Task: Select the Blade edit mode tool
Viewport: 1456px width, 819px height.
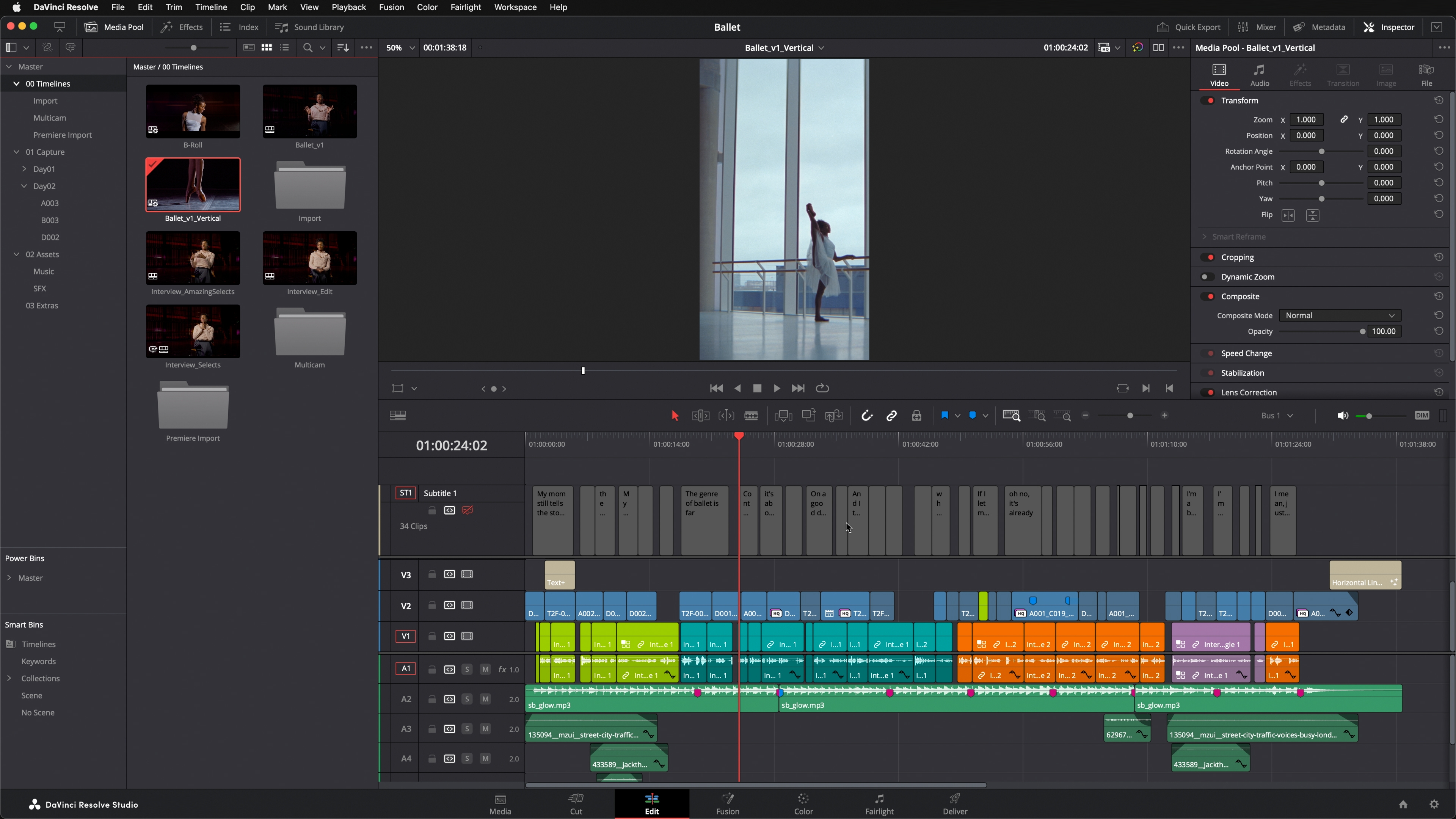Action: pyautogui.click(x=751, y=416)
